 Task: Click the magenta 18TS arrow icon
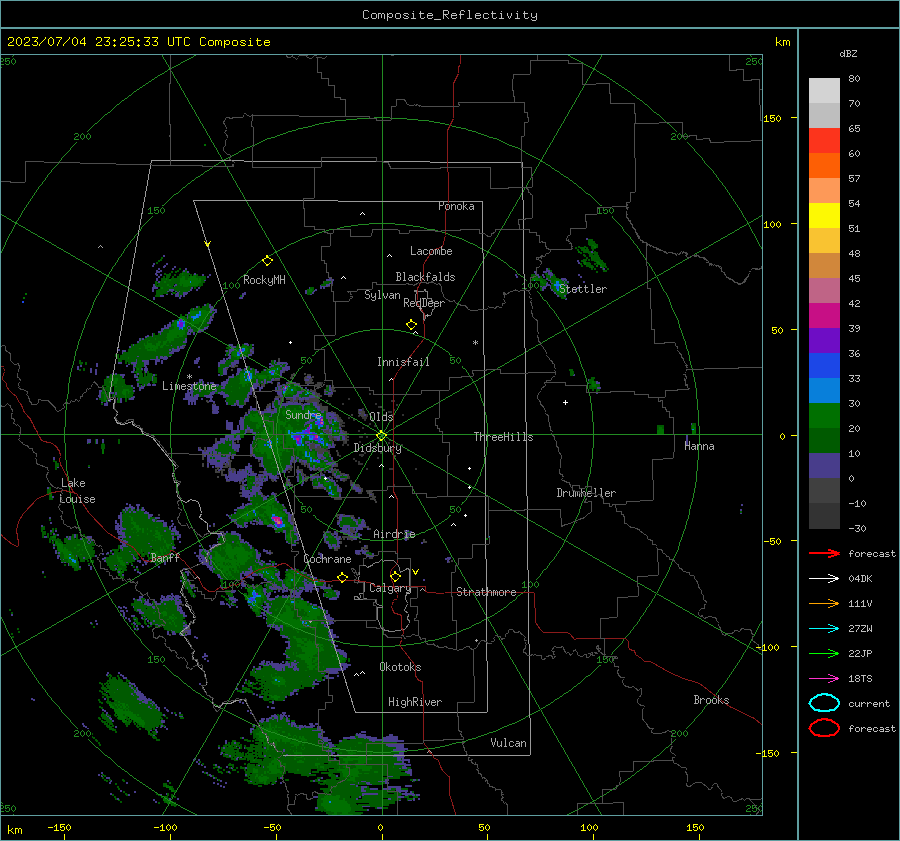(x=824, y=679)
